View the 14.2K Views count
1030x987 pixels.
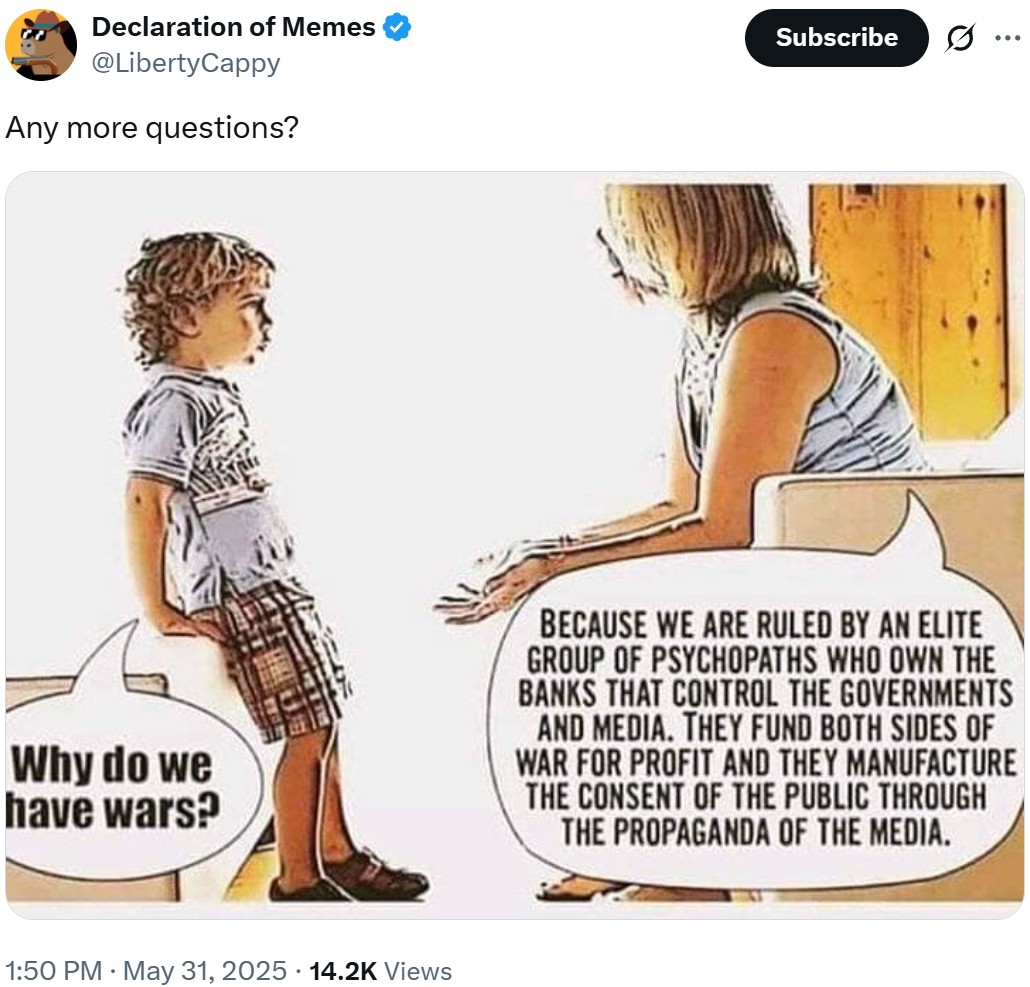coord(380,971)
